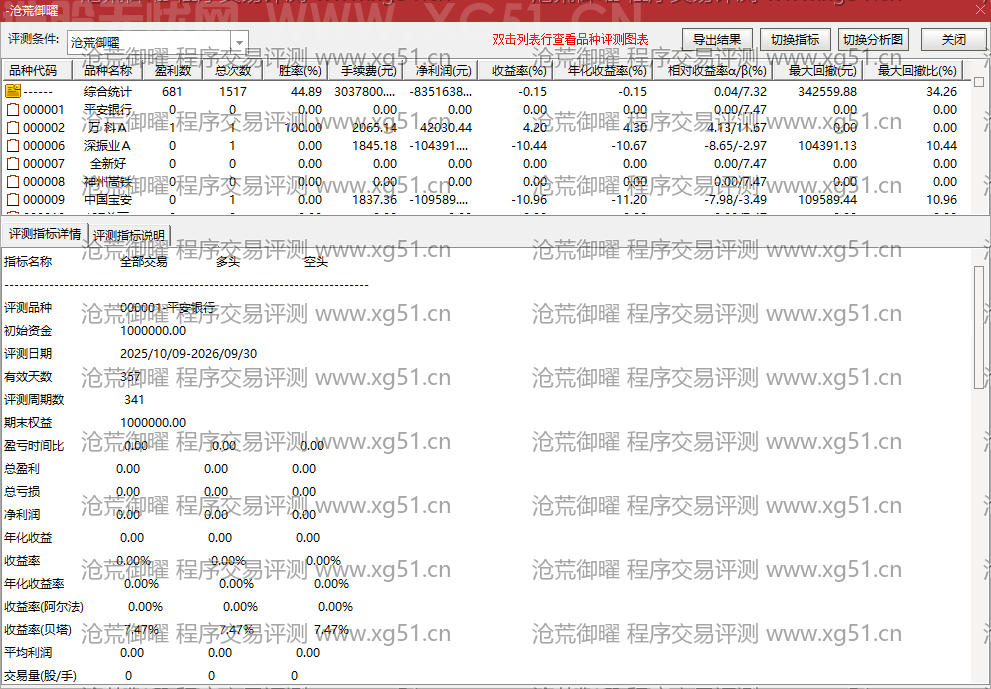Sort by the 净利润(元) column header
Viewport: 991px width, 689px height.
click(x=441, y=70)
